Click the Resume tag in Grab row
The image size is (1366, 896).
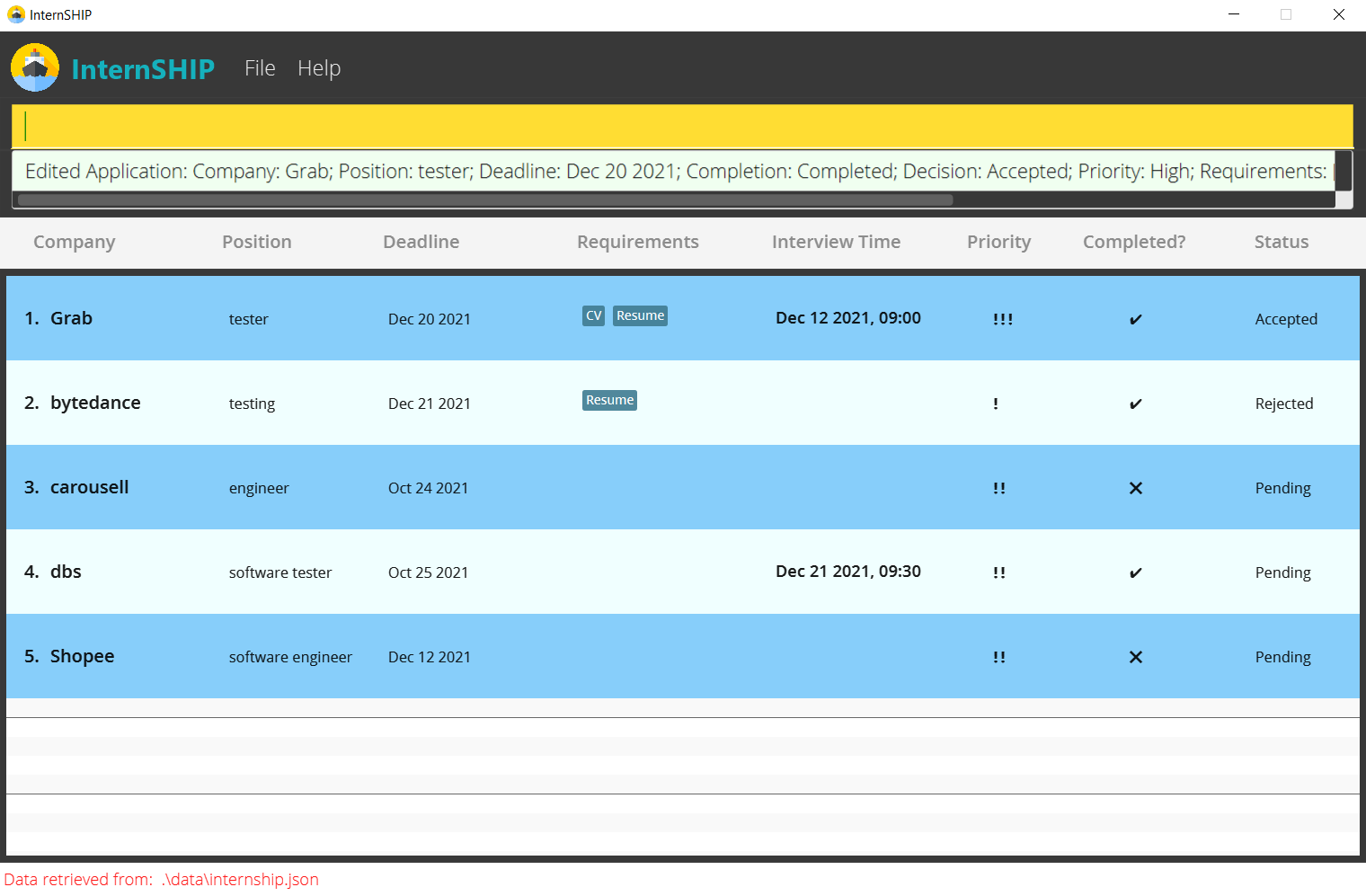[640, 315]
